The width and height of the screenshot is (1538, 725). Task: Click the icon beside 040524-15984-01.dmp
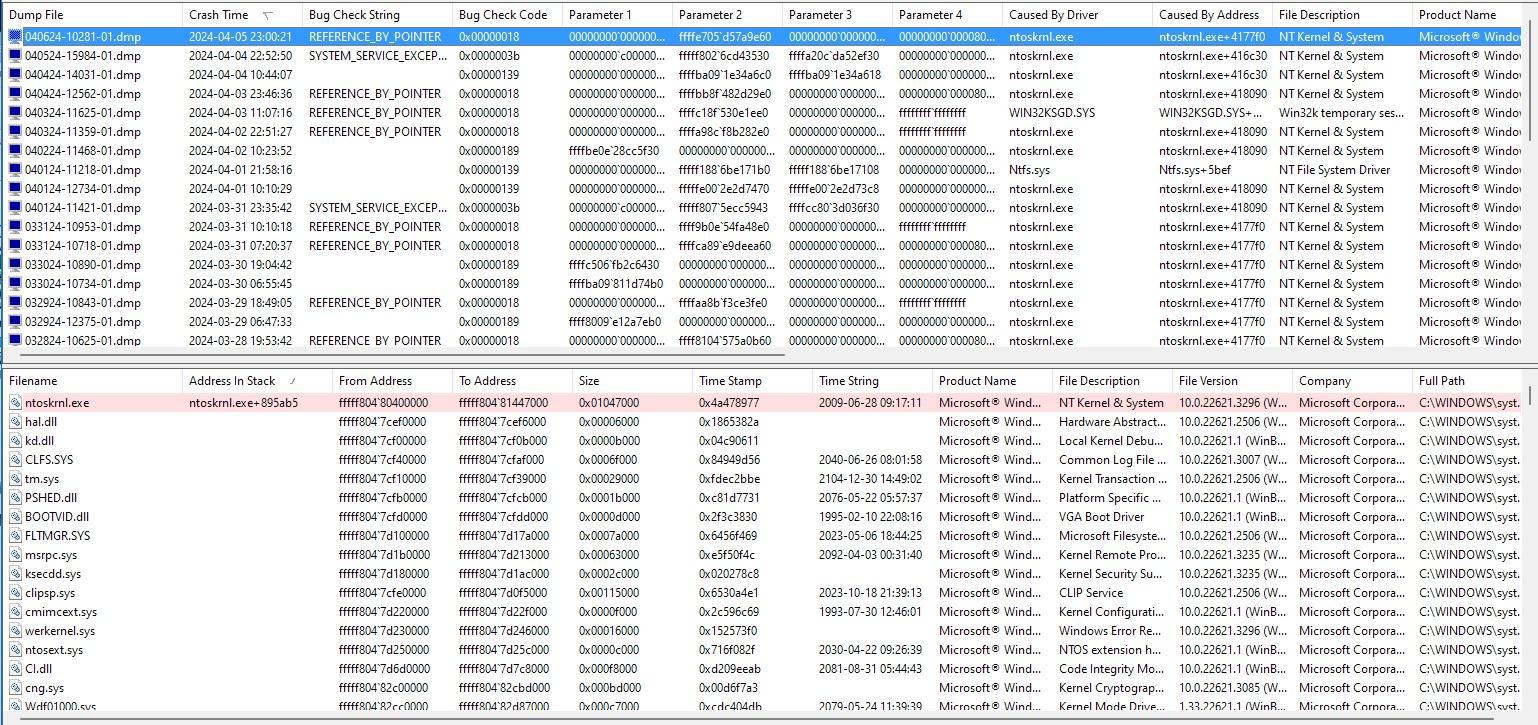(x=15, y=55)
